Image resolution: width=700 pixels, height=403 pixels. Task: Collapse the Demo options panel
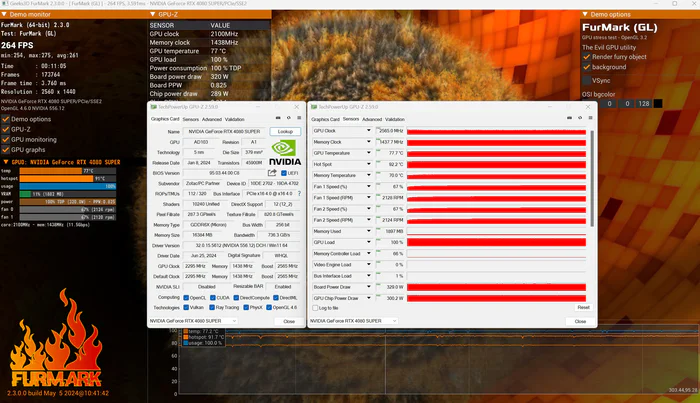pos(585,14)
